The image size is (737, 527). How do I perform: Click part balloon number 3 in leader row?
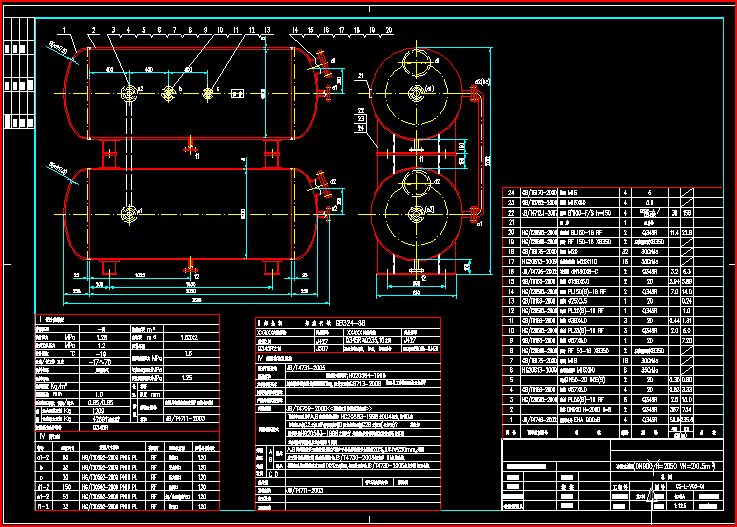[113, 30]
